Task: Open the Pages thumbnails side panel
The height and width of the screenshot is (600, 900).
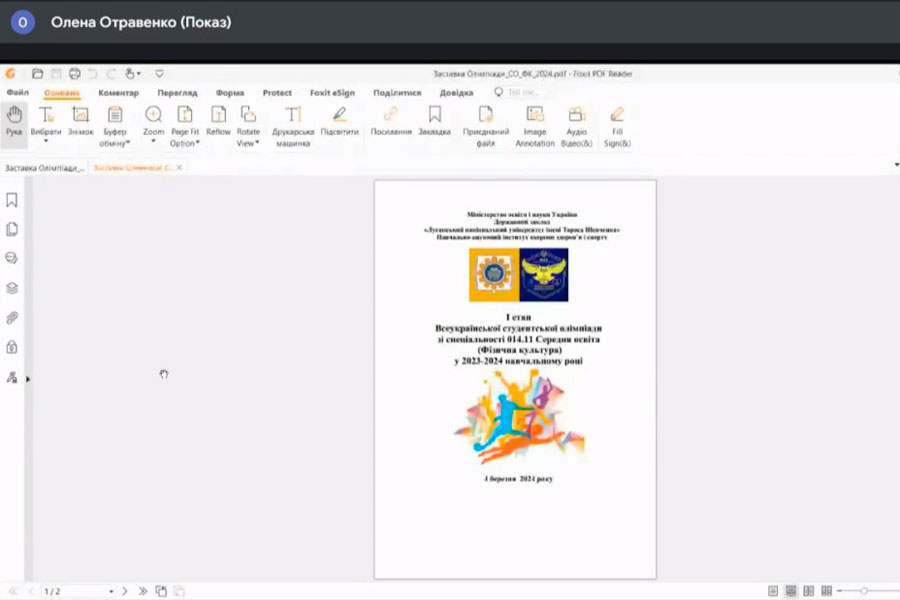Action: (x=11, y=229)
